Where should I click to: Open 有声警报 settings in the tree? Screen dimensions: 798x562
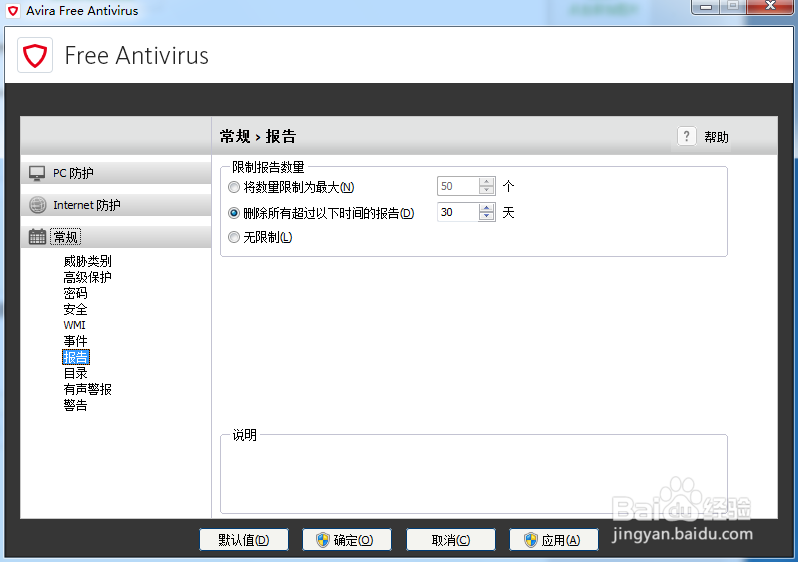(x=88, y=389)
